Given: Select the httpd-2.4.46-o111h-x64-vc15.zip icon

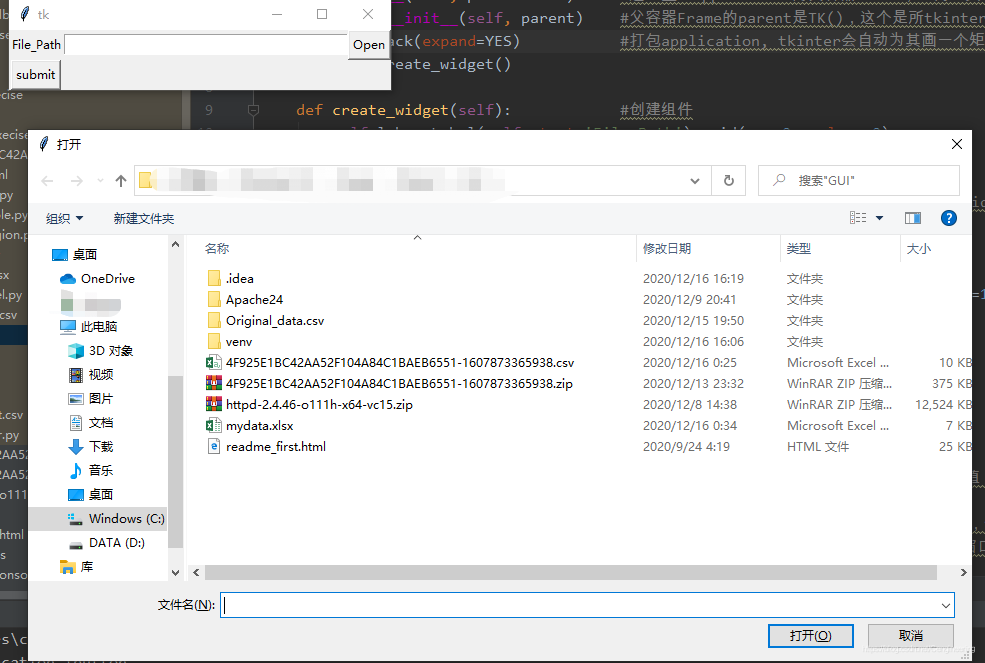Looking at the screenshot, I should tap(214, 405).
